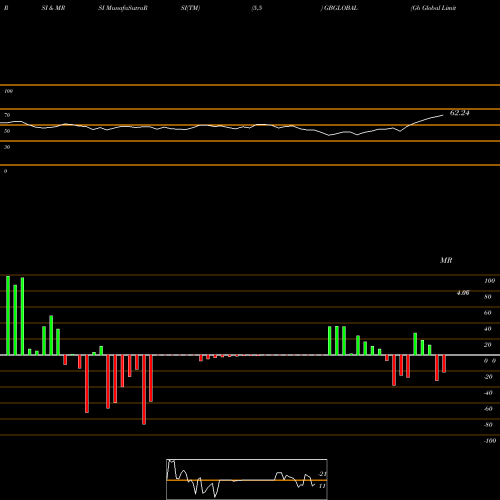This screenshot has width=500, height=500.
Task: Click the MR axis label 40
Action: click(x=488, y=329)
